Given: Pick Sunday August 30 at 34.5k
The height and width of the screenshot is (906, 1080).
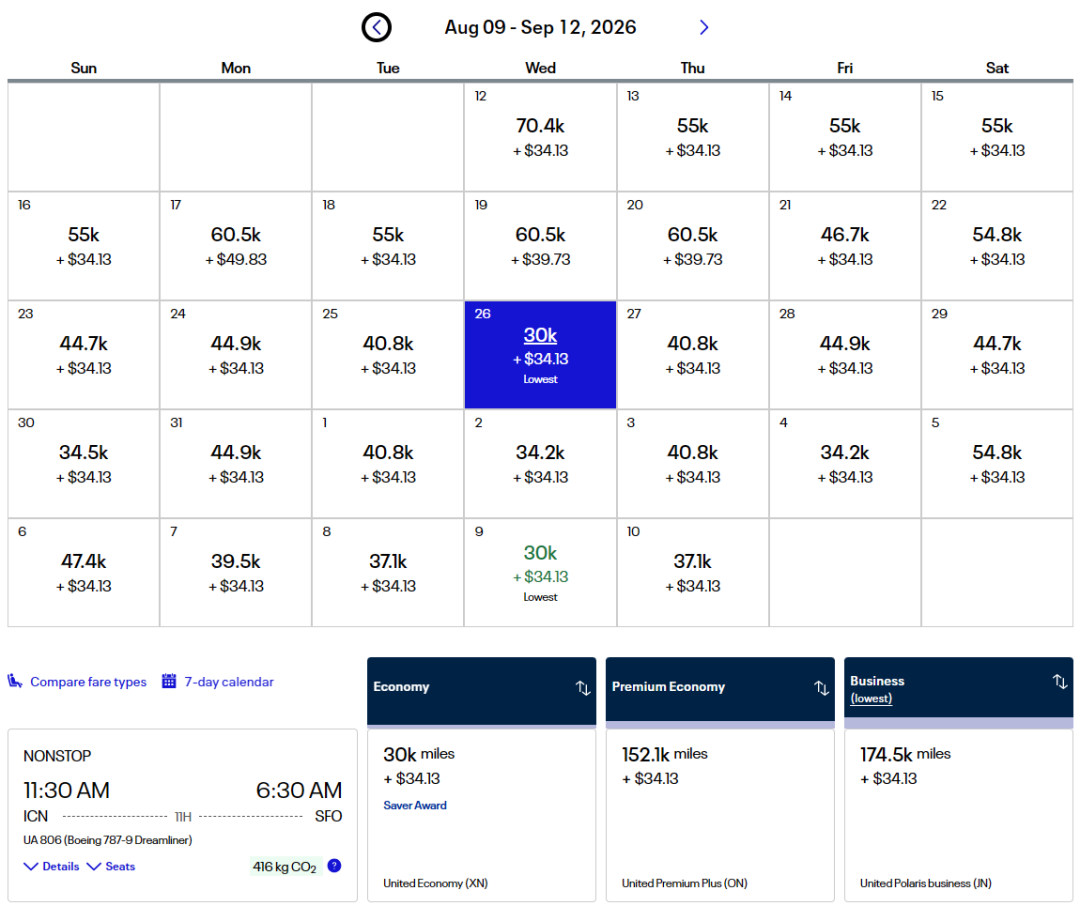Looking at the screenshot, I should [84, 463].
